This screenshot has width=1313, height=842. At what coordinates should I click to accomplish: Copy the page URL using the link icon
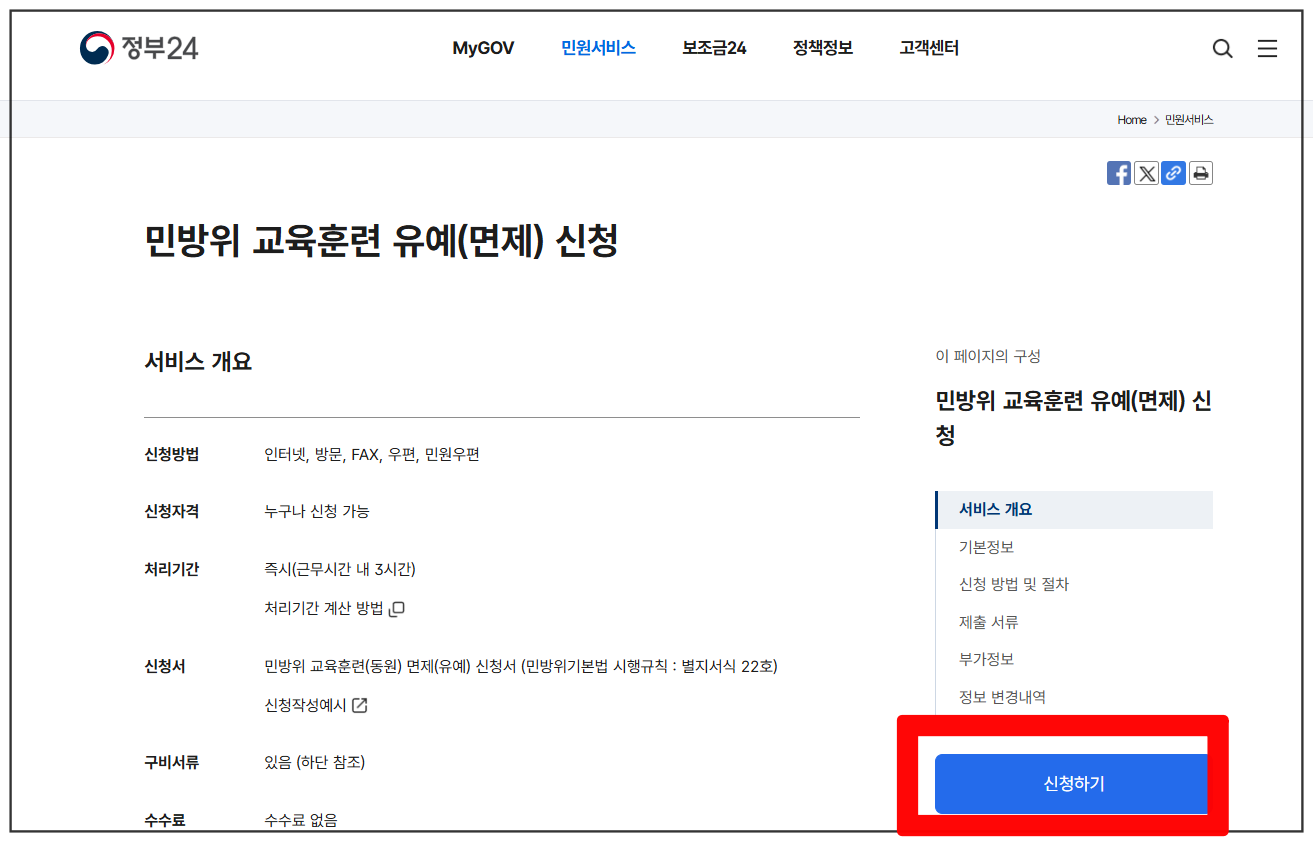tap(1173, 172)
